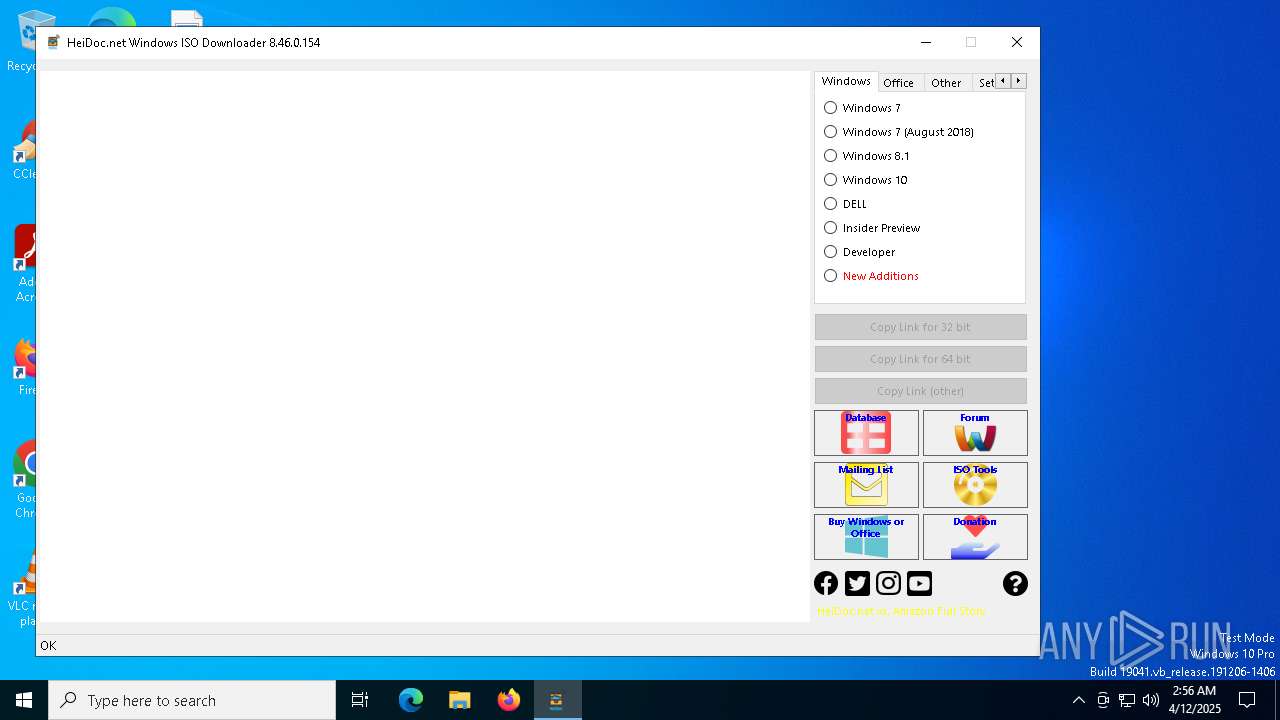Open Task View on the taskbar
This screenshot has width=1280, height=720.
(x=360, y=700)
